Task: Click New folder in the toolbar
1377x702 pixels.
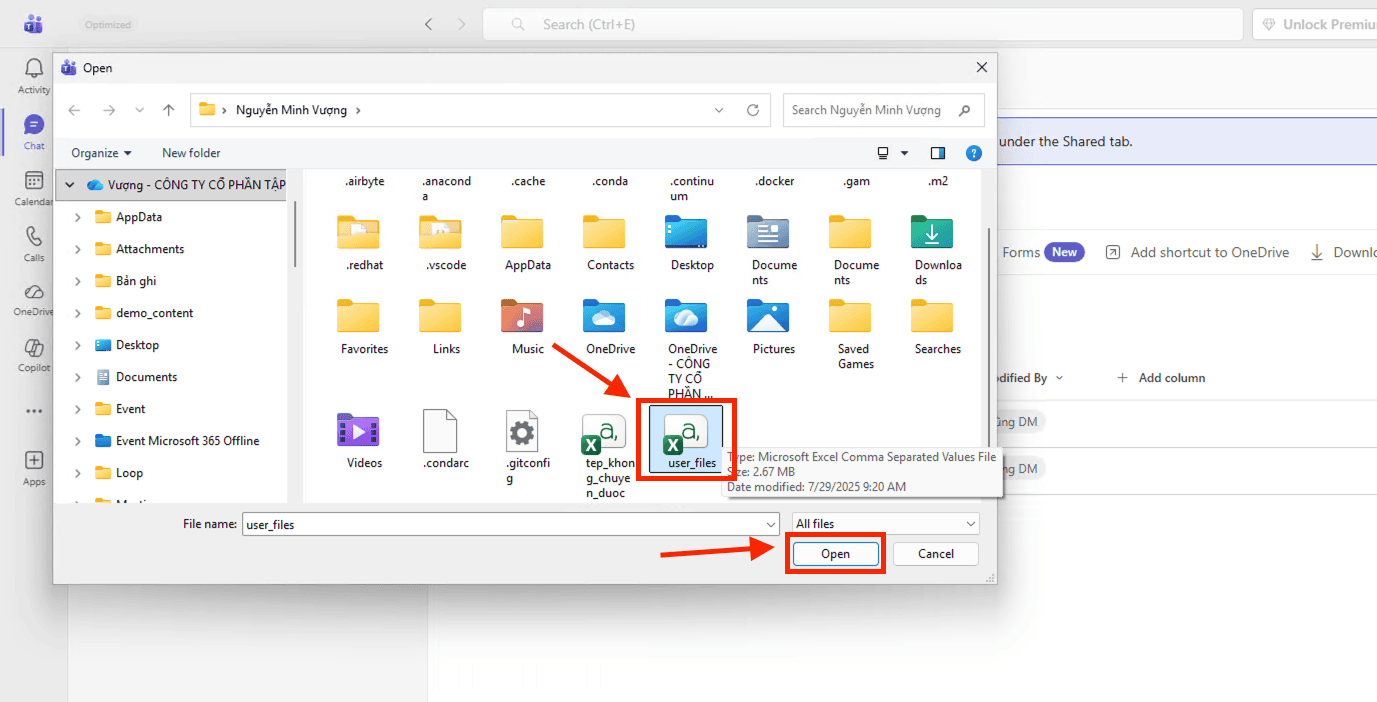Action: (x=191, y=153)
